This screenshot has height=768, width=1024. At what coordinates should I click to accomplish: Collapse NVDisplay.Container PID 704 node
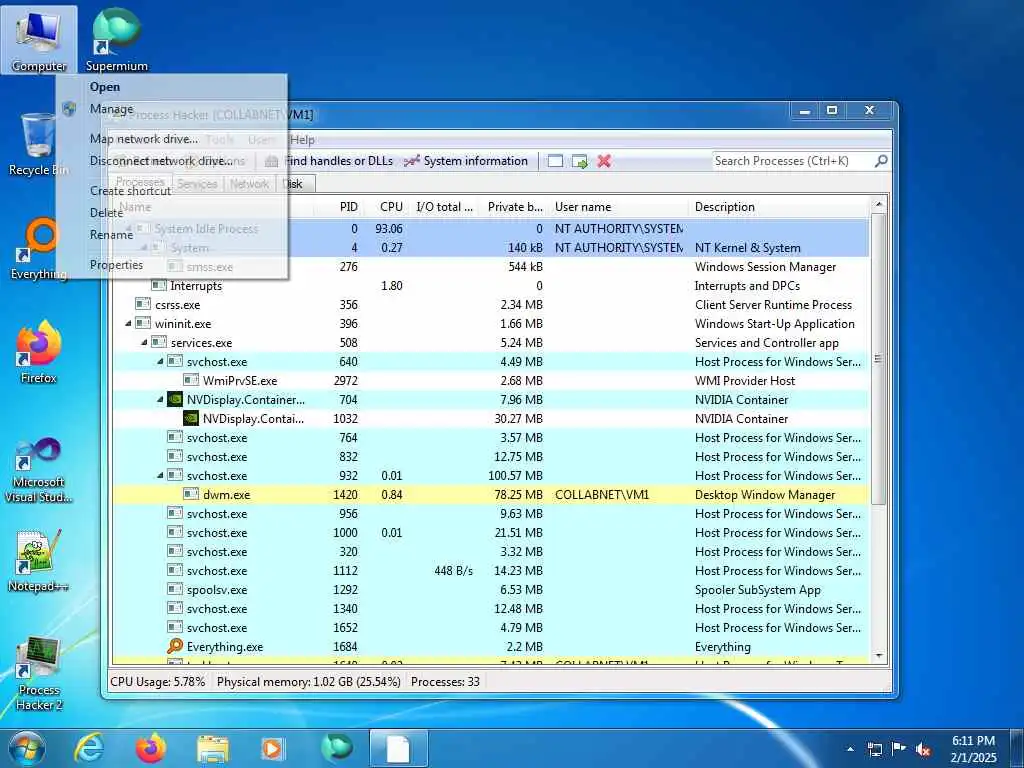click(160, 400)
